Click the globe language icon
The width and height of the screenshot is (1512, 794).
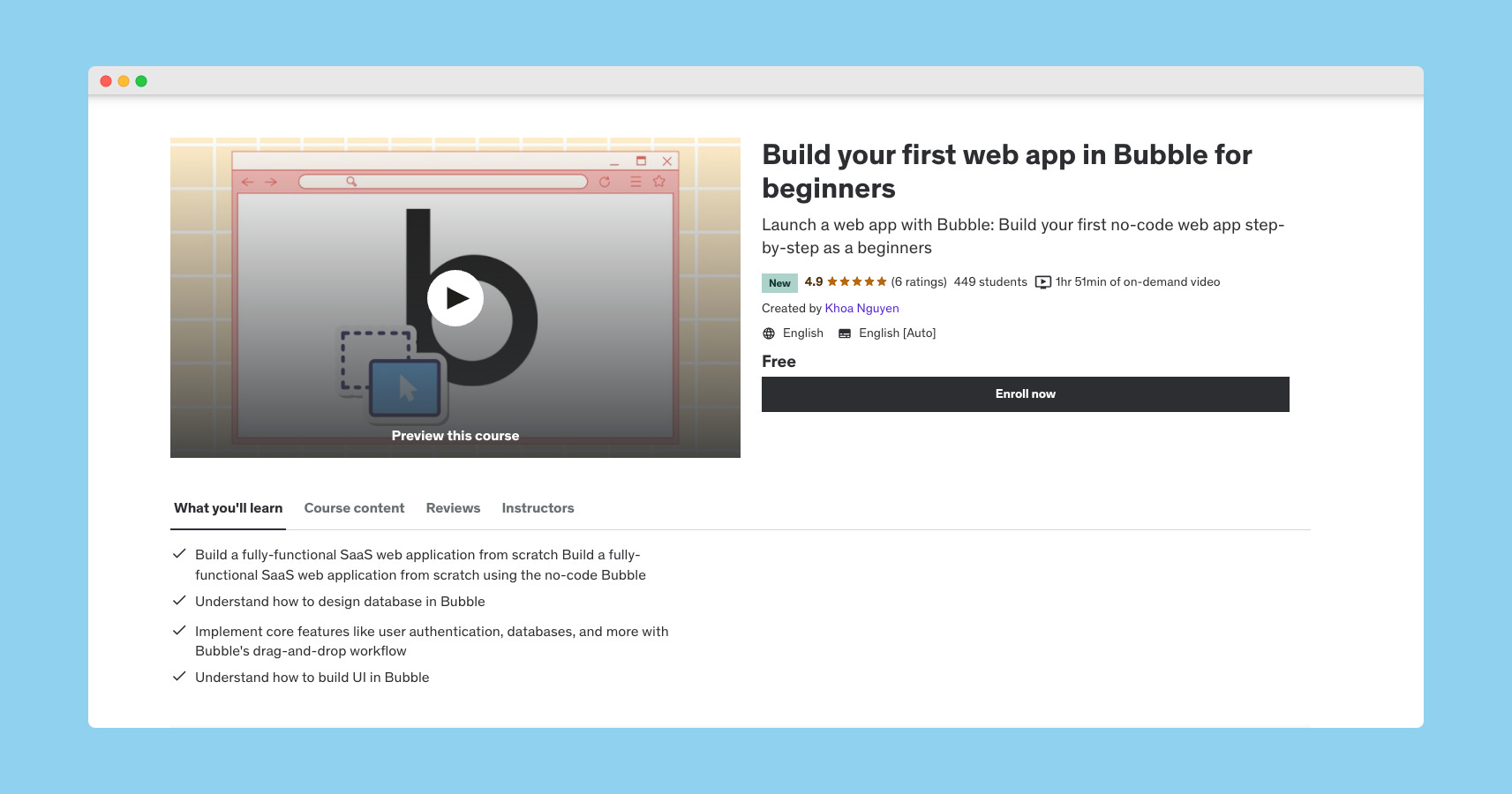point(769,333)
